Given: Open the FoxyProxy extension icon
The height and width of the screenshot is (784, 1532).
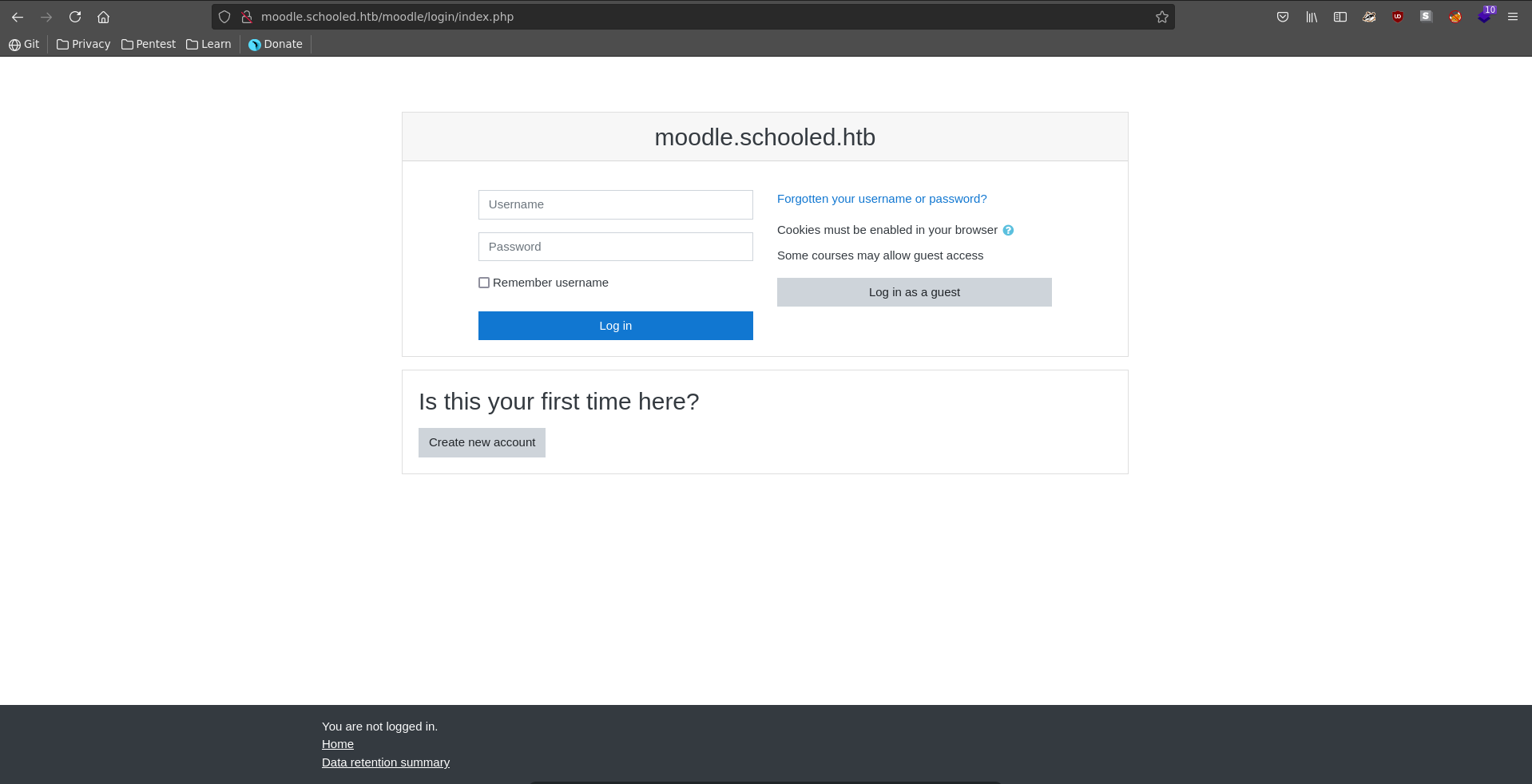Looking at the screenshot, I should 1455,17.
